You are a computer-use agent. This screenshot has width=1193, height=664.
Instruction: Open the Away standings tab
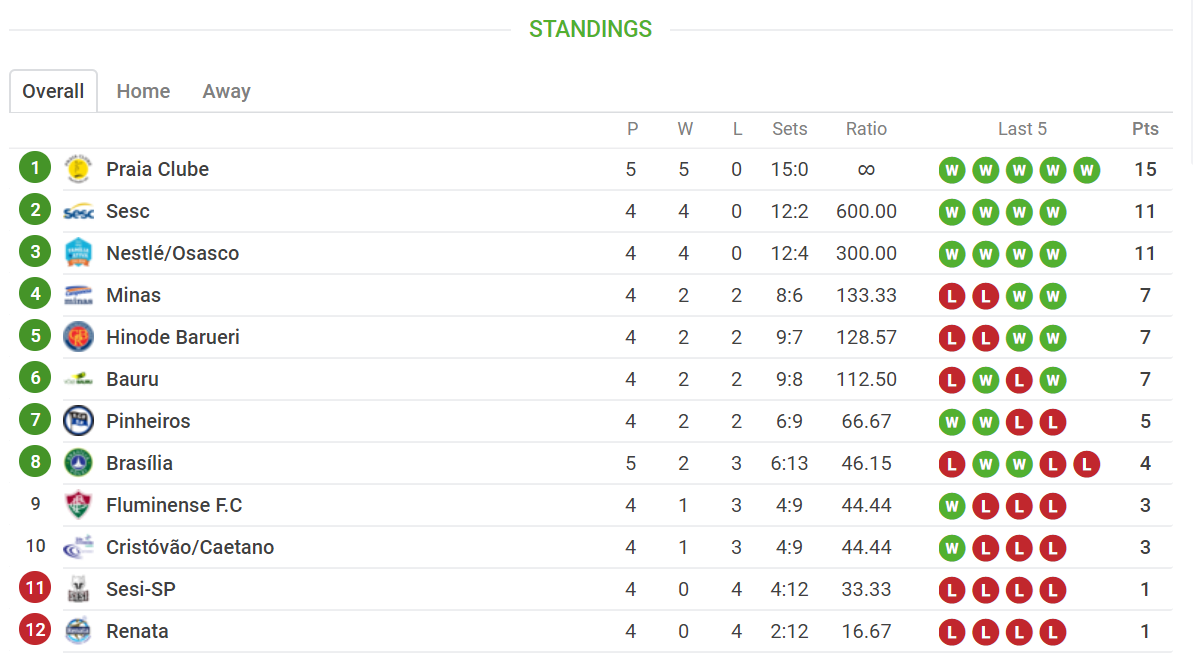[226, 91]
